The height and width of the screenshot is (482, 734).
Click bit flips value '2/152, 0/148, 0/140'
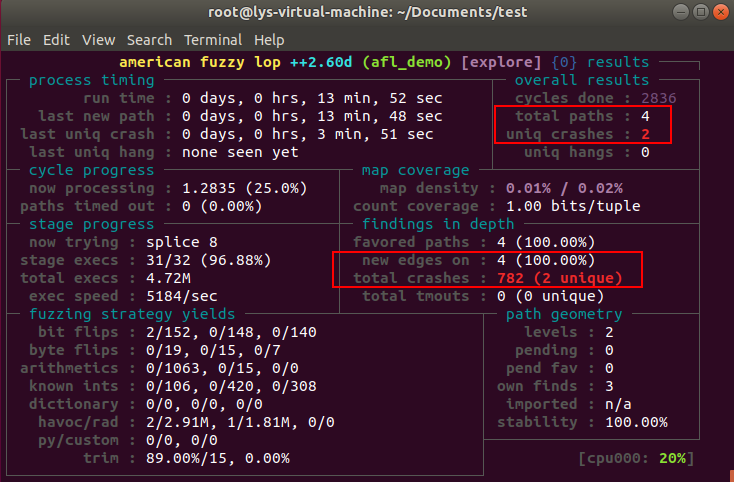click(x=231, y=332)
